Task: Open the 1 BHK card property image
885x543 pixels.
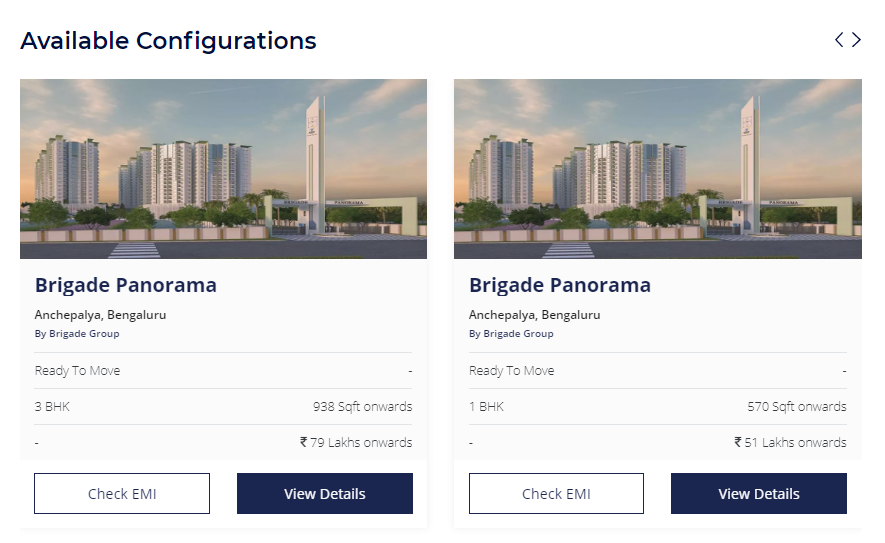Action: click(x=657, y=169)
